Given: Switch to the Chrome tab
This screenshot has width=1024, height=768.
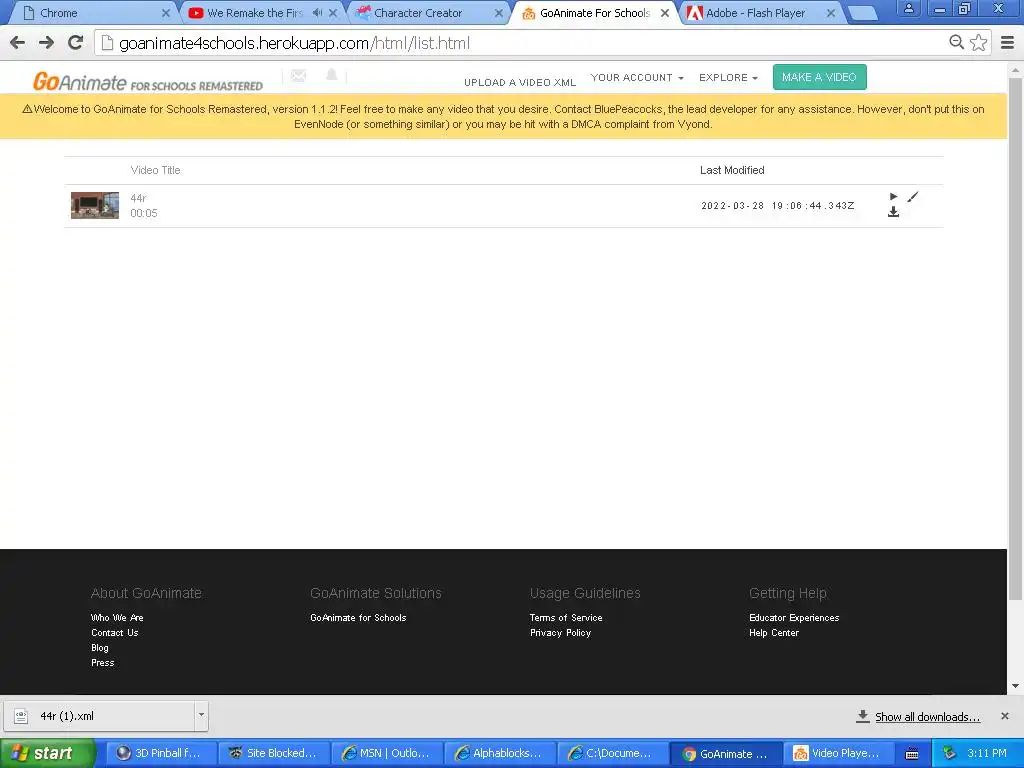Looking at the screenshot, I should (91, 12).
